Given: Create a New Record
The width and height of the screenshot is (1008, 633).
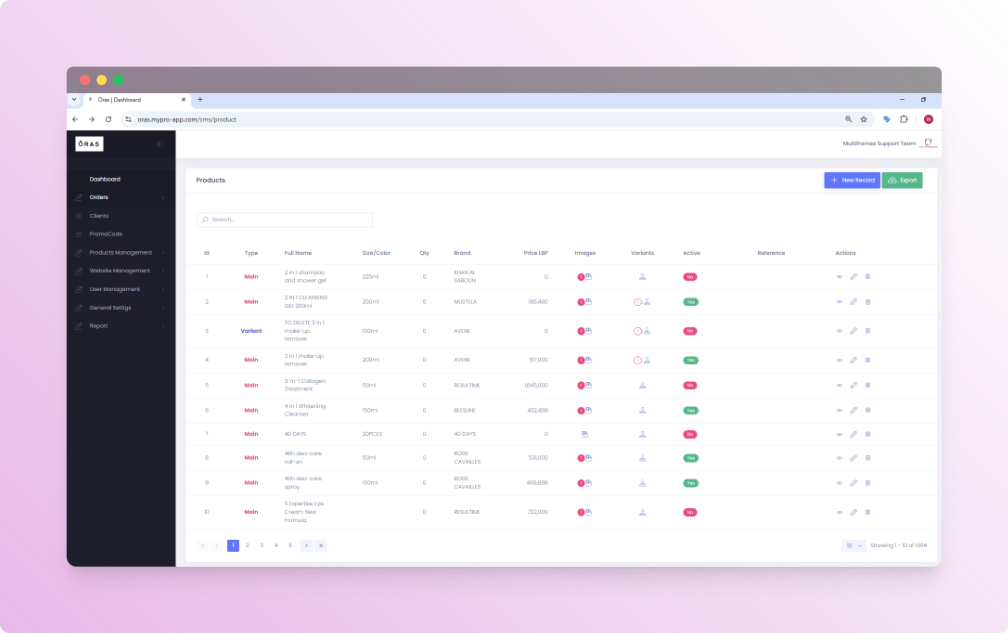Looking at the screenshot, I should pyautogui.click(x=852, y=179).
